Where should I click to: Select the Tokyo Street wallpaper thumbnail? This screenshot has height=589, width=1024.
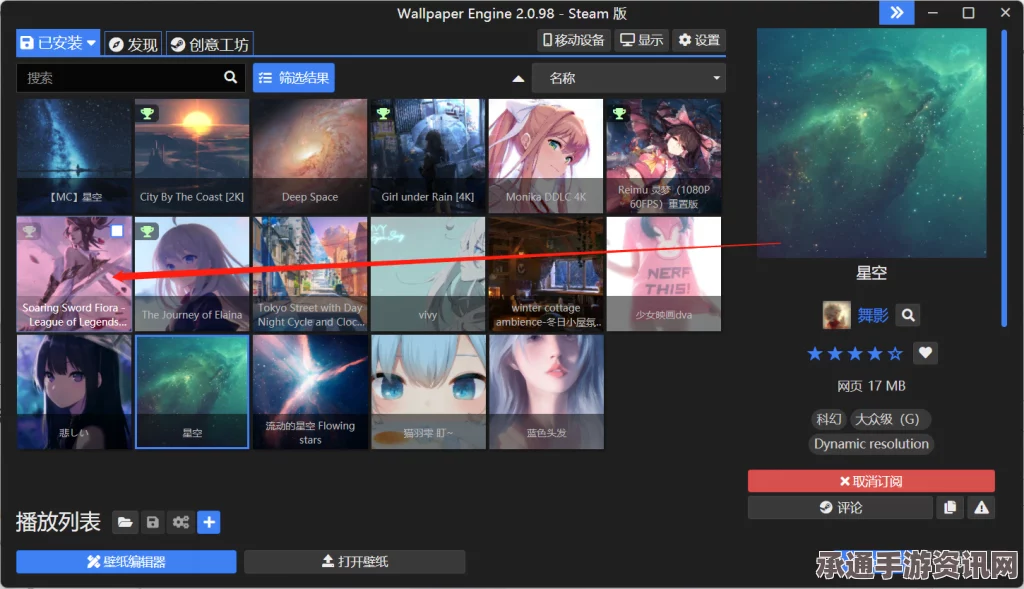[310, 274]
